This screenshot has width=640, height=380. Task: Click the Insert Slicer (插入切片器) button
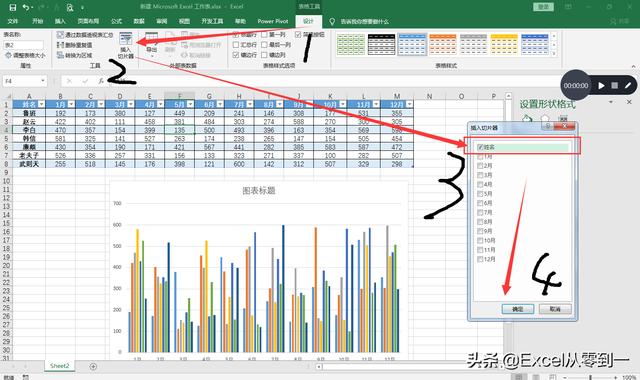point(126,46)
